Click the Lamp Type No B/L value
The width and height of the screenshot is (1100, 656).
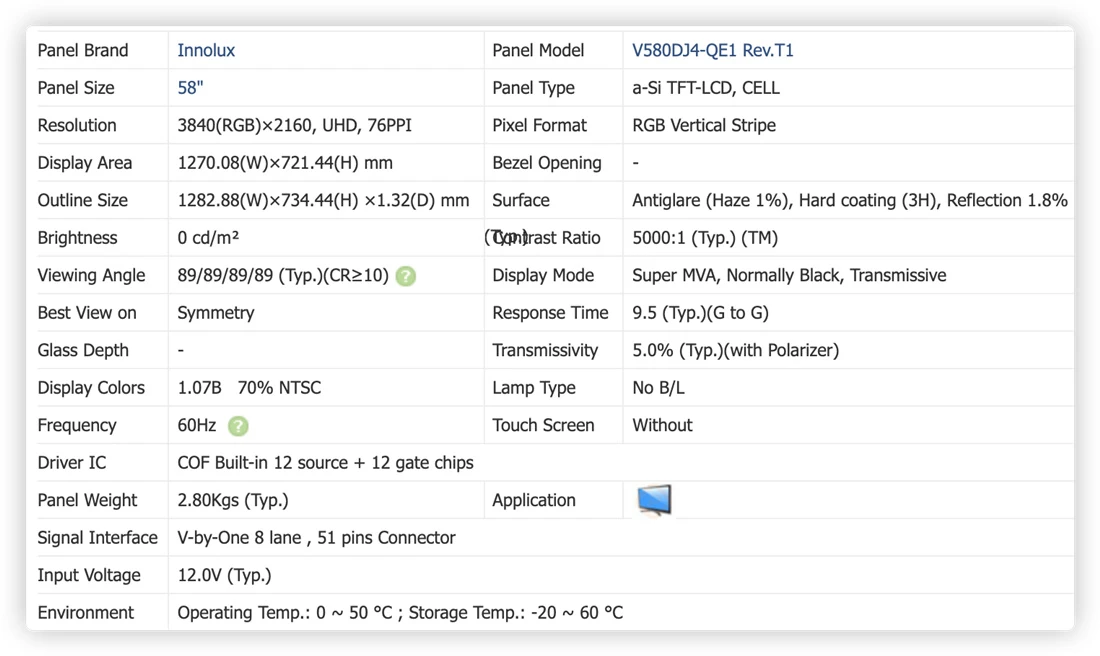[658, 388]
